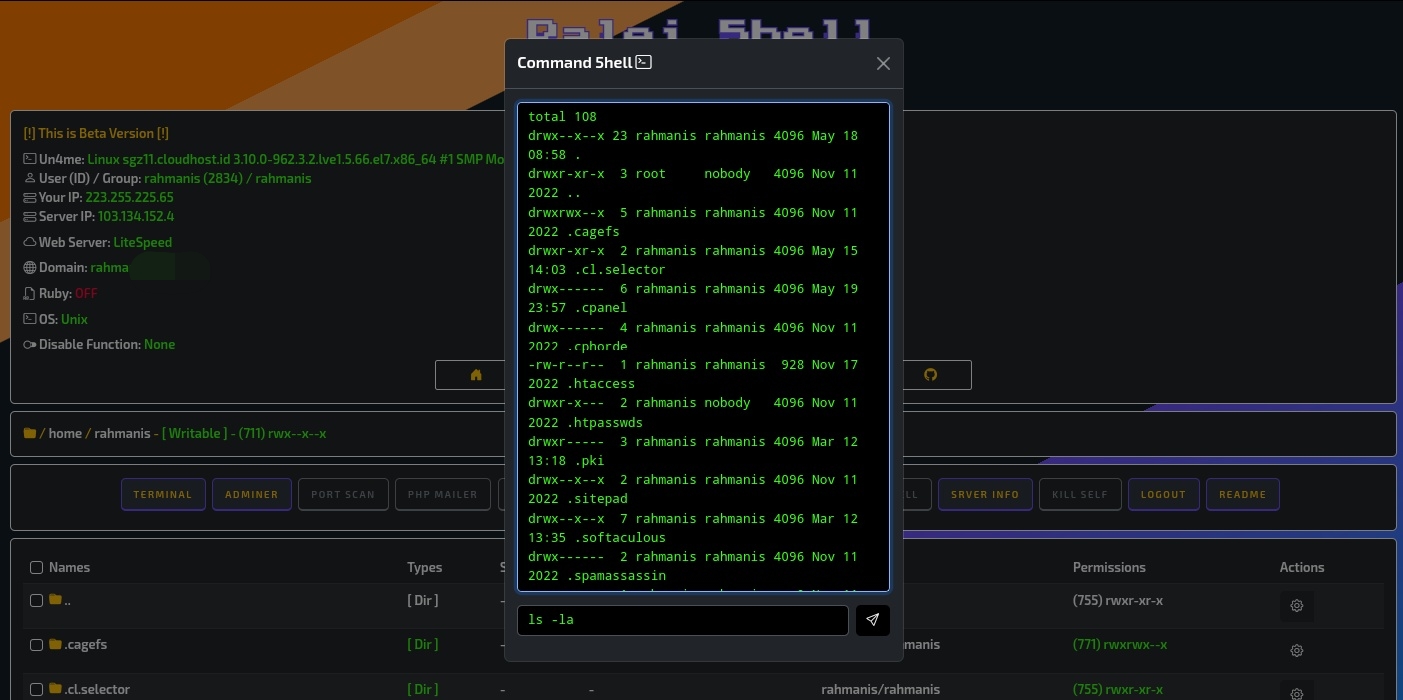Screen dimensions: 1403x700
Task: Launch the PORT SCAN tool
Action: (343, 494)
